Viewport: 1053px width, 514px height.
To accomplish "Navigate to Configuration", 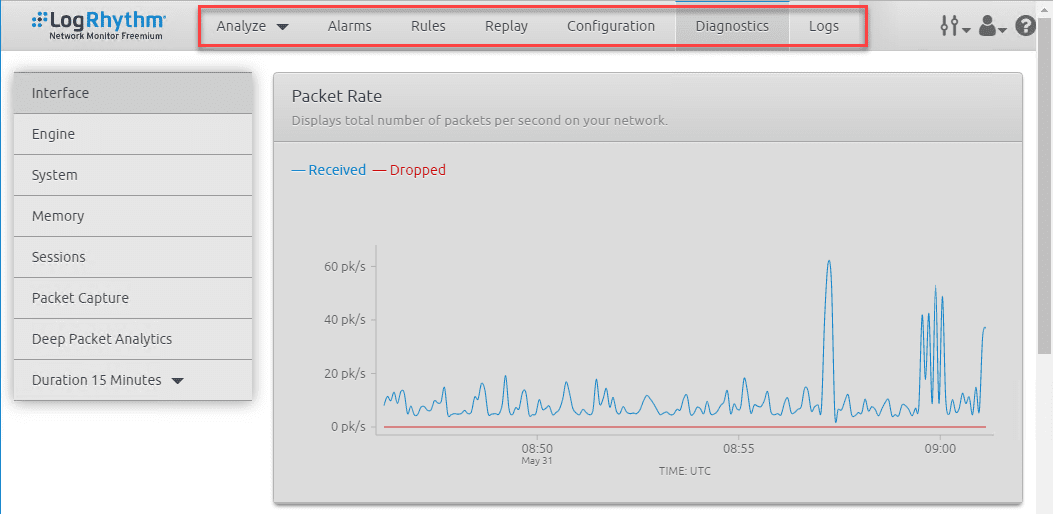I will (x=611, y=26).
